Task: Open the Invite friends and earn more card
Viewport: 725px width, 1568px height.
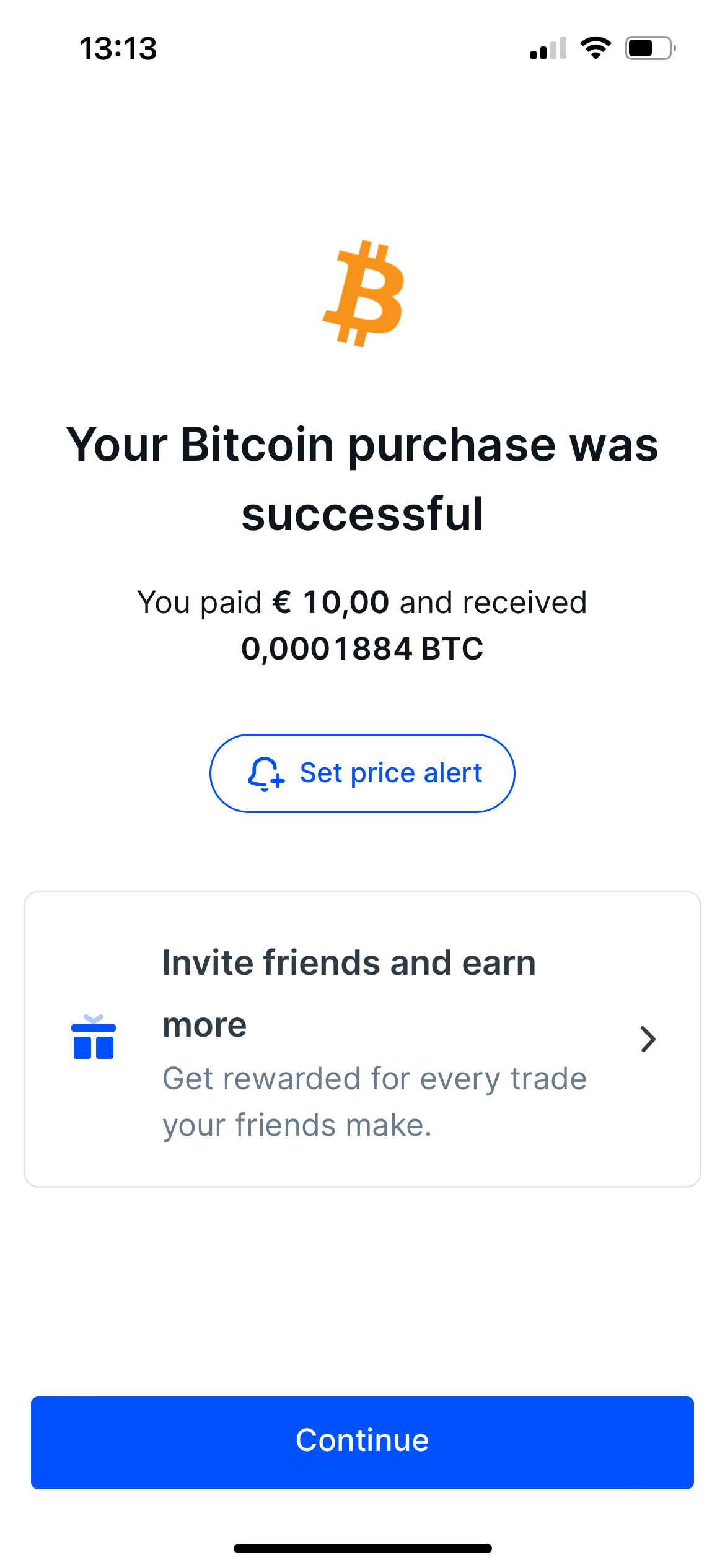Action: coord(362,1039)
